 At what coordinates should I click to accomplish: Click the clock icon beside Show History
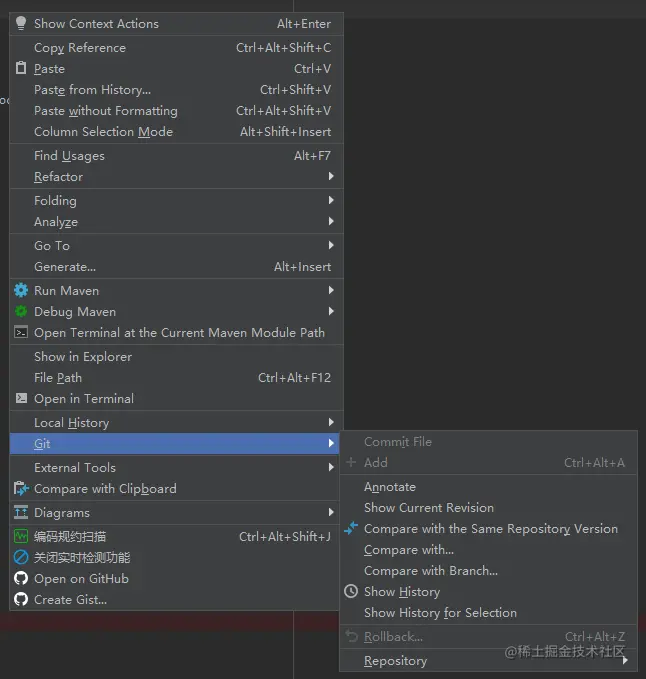click(351, 591)
